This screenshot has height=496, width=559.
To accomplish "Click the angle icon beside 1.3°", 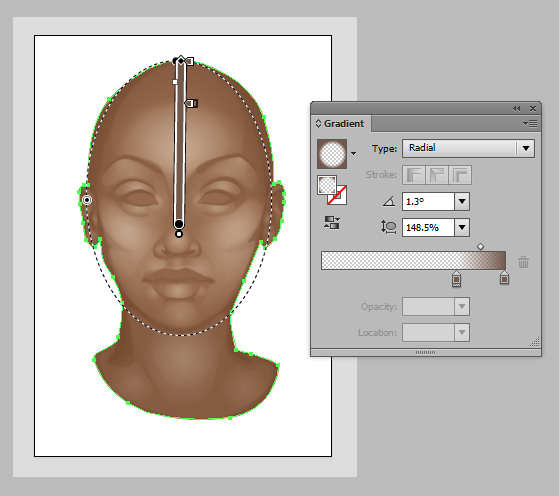I will [x=389, y=201].
